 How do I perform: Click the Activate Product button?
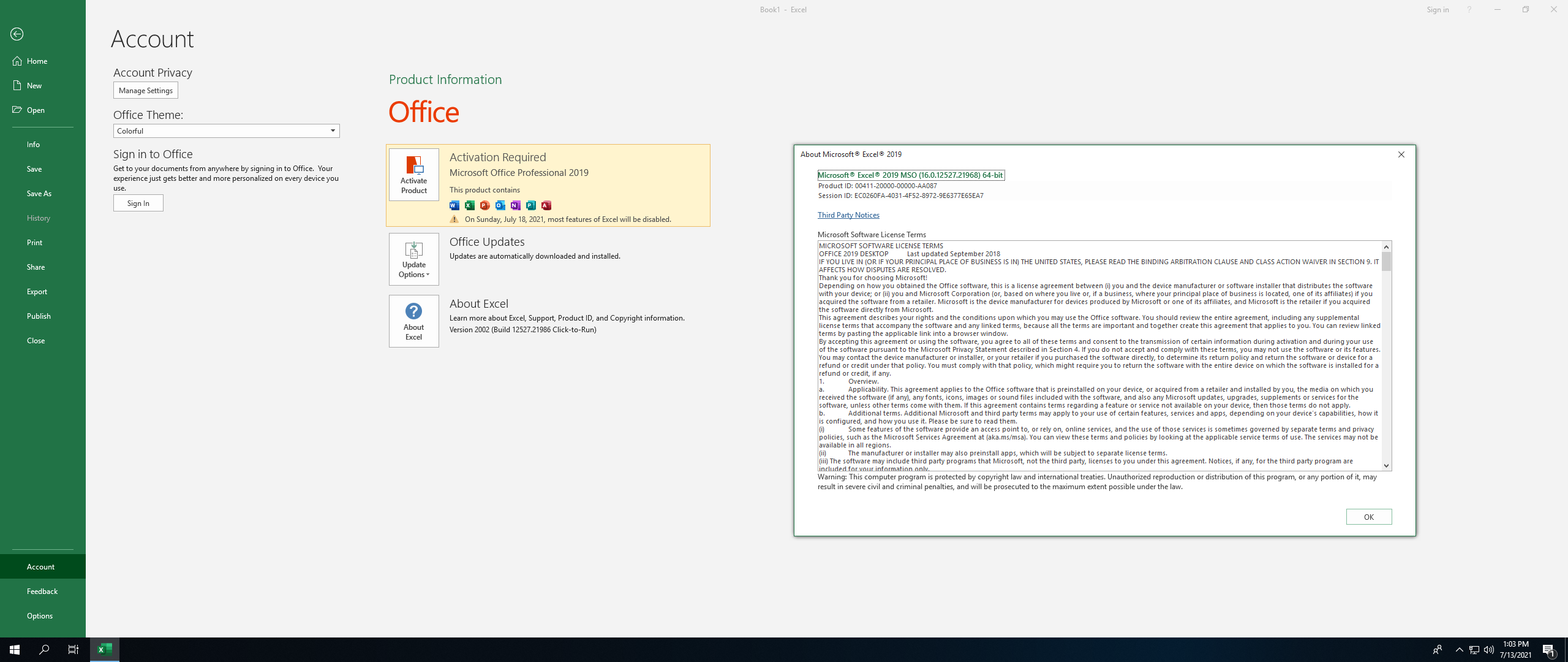[x=414, y=174]
